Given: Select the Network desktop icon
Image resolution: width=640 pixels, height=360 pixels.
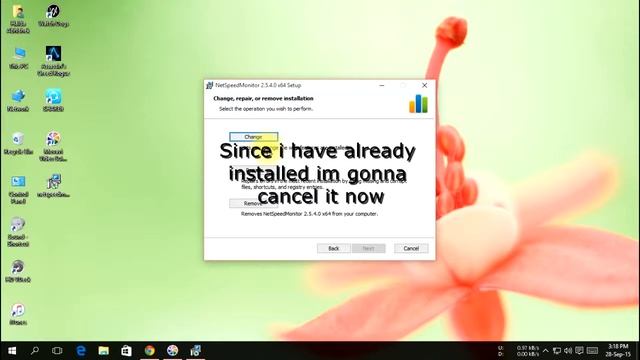Looking at the screenshot, I should click(x=18, y=100).
